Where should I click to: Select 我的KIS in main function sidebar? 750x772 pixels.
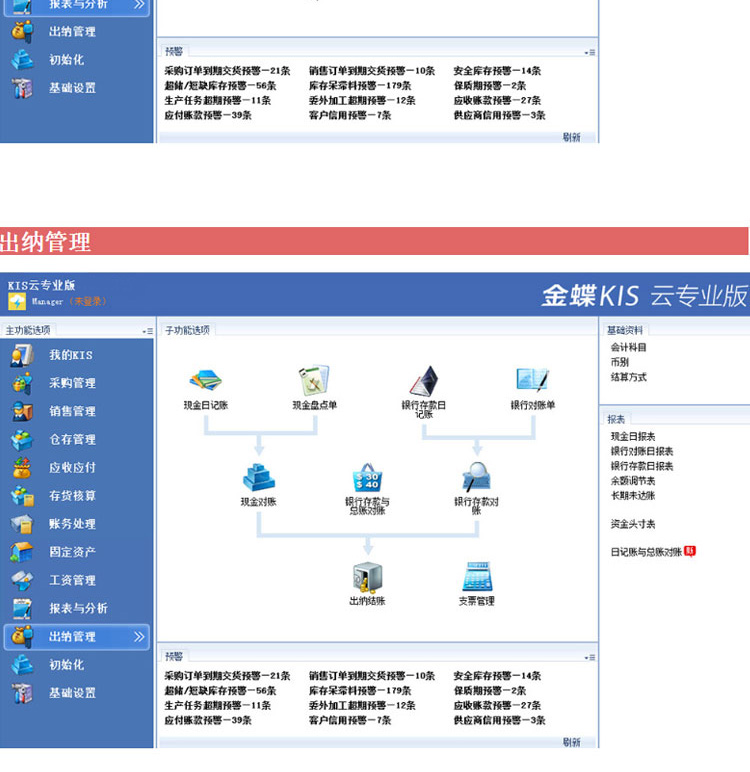(x=70, y=355)
